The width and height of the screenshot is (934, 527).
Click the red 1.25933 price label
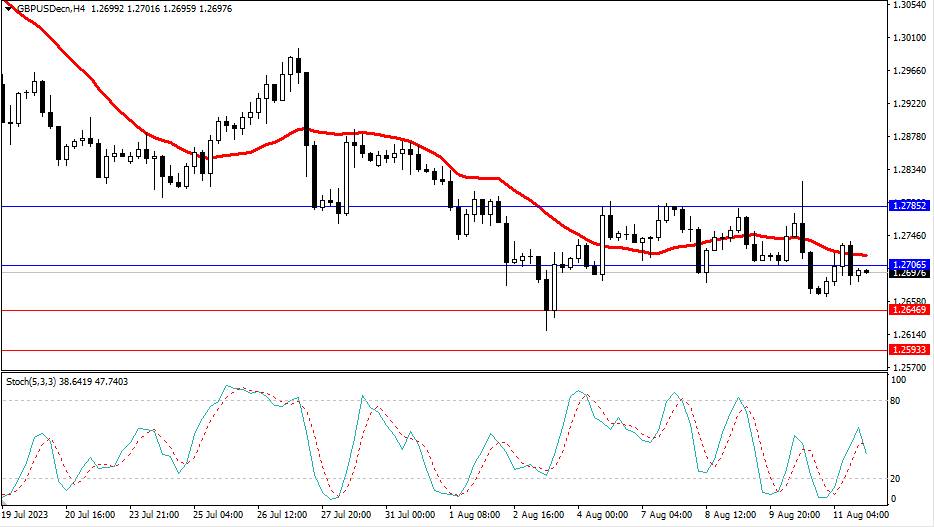point(908,350)
